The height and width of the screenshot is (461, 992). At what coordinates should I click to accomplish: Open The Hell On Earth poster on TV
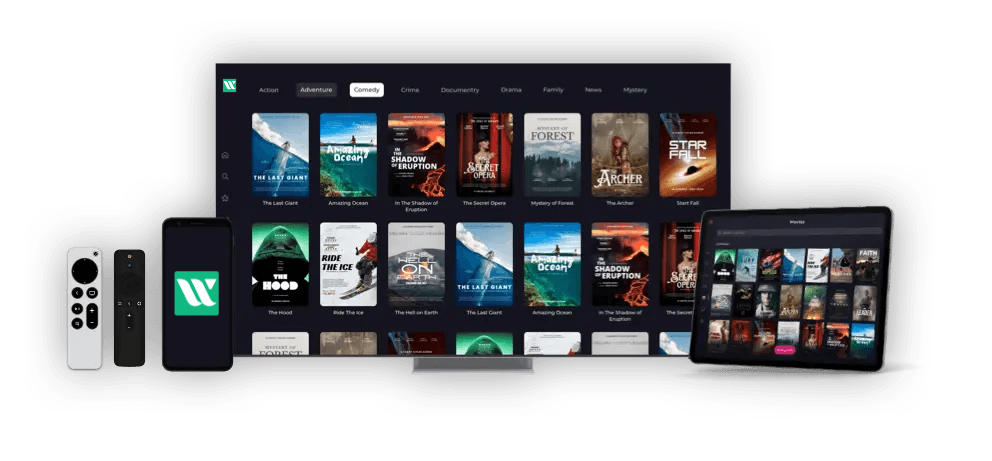tap(416, 264)
